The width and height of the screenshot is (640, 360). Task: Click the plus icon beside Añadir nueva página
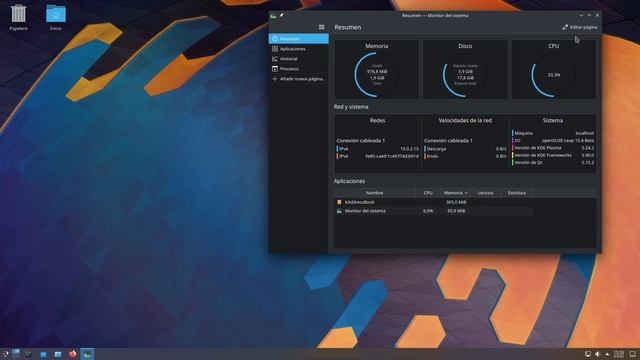[275, 79]
